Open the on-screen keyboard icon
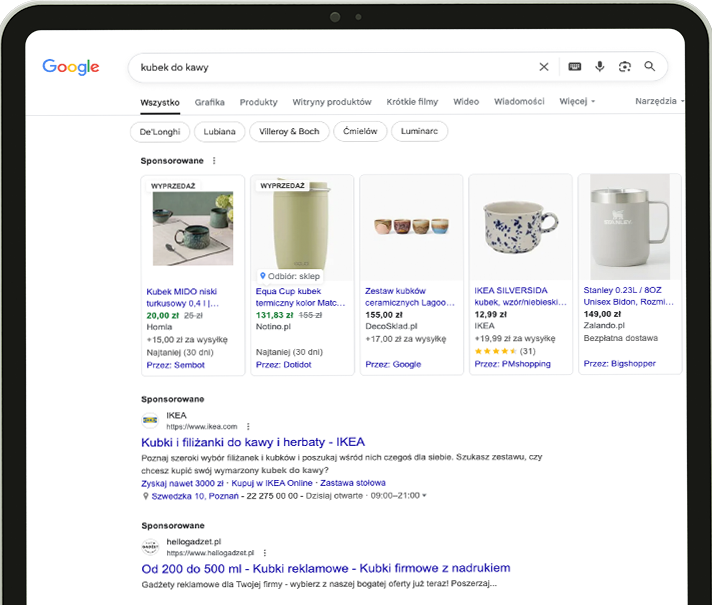 (x=574, y=67)
